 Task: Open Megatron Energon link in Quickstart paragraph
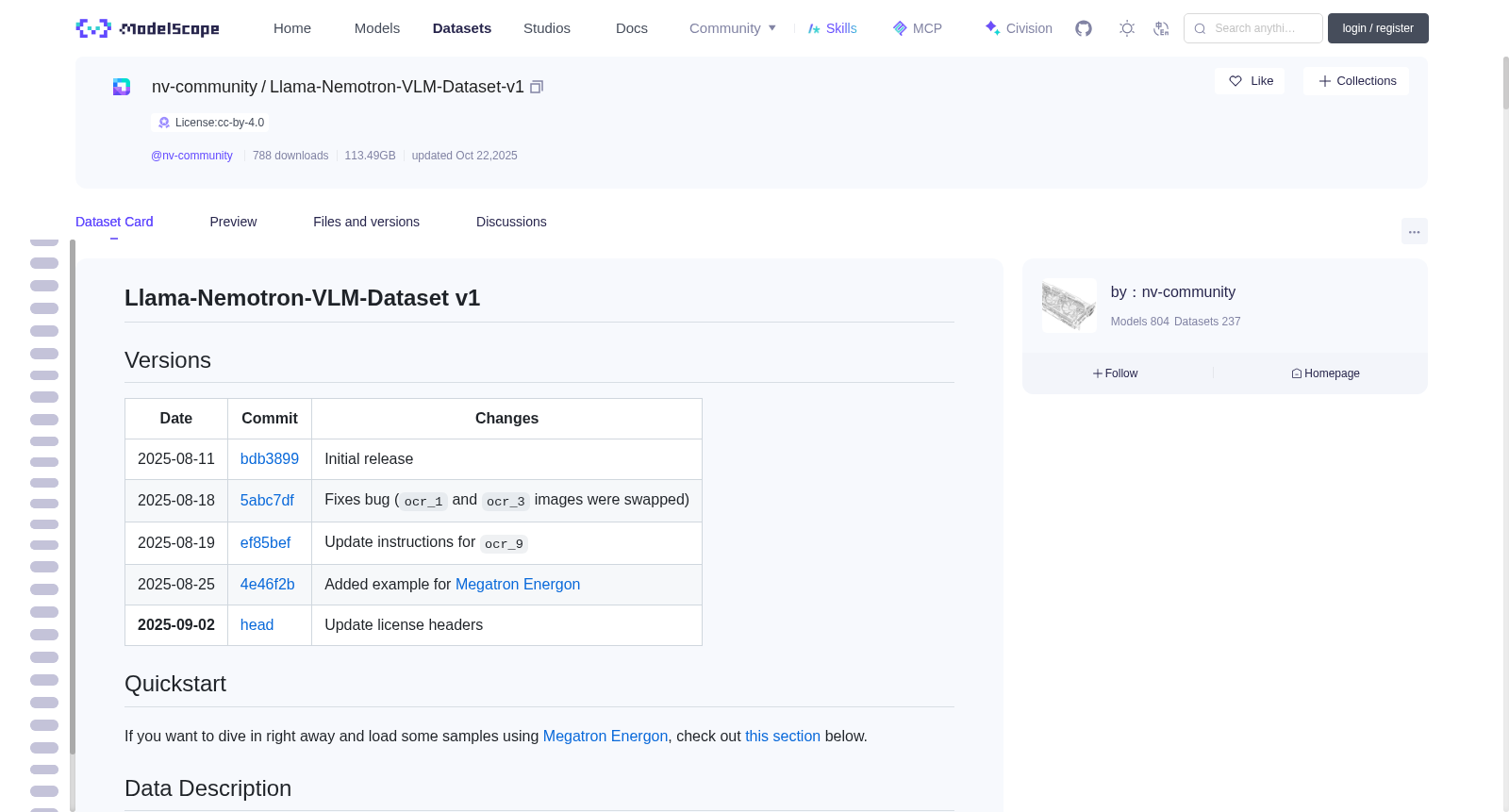[605, 737]
